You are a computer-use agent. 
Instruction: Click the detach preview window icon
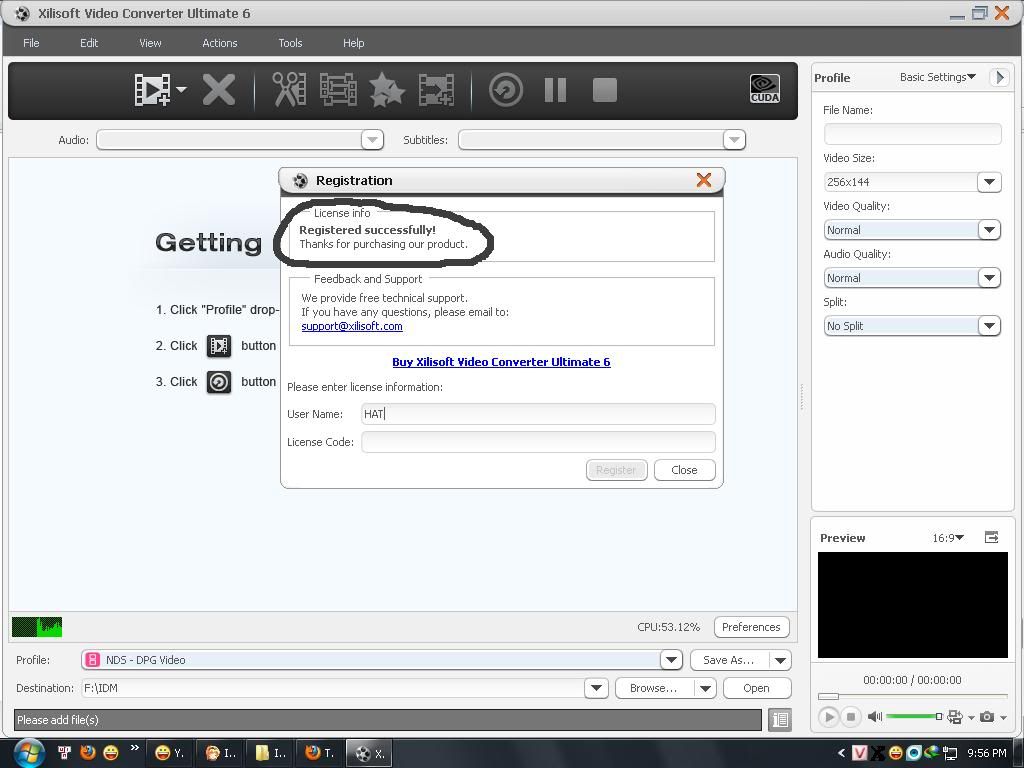[x=991, y=537]
